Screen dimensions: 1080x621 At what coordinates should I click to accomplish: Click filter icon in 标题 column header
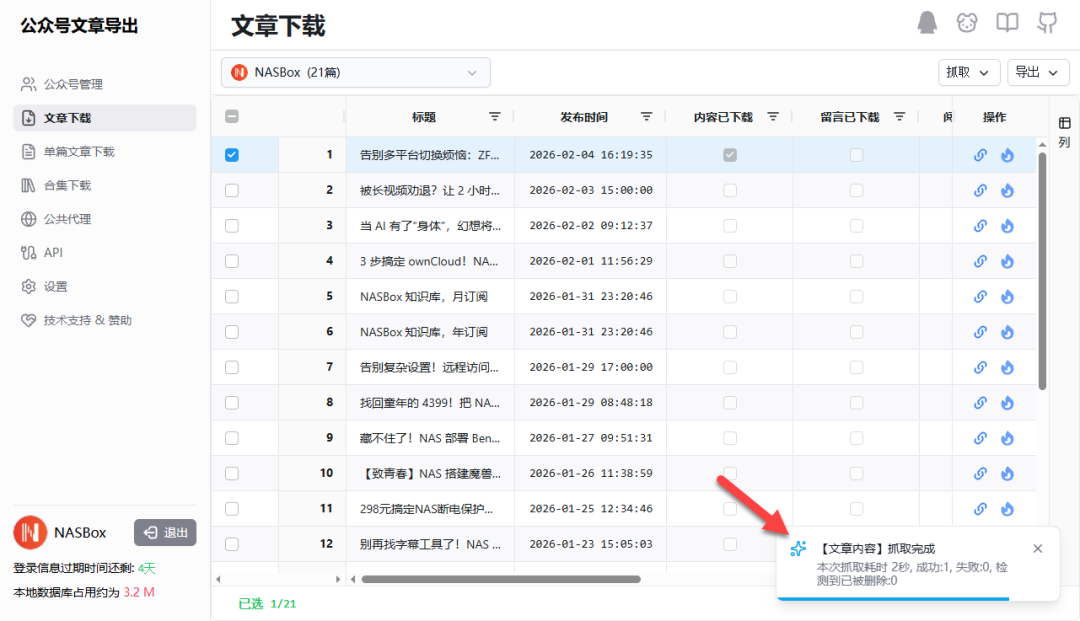[x=495, y=117]
